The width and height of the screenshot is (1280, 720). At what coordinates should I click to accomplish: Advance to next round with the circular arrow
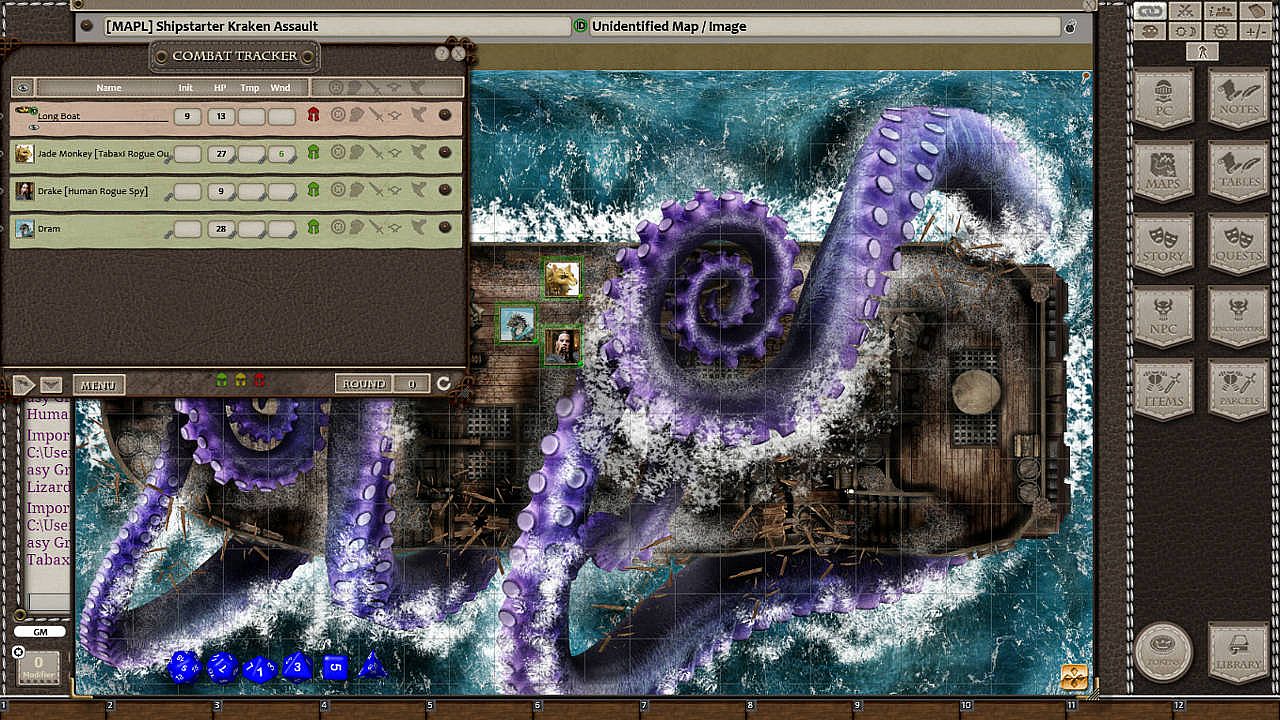click(x=444, y=384)
